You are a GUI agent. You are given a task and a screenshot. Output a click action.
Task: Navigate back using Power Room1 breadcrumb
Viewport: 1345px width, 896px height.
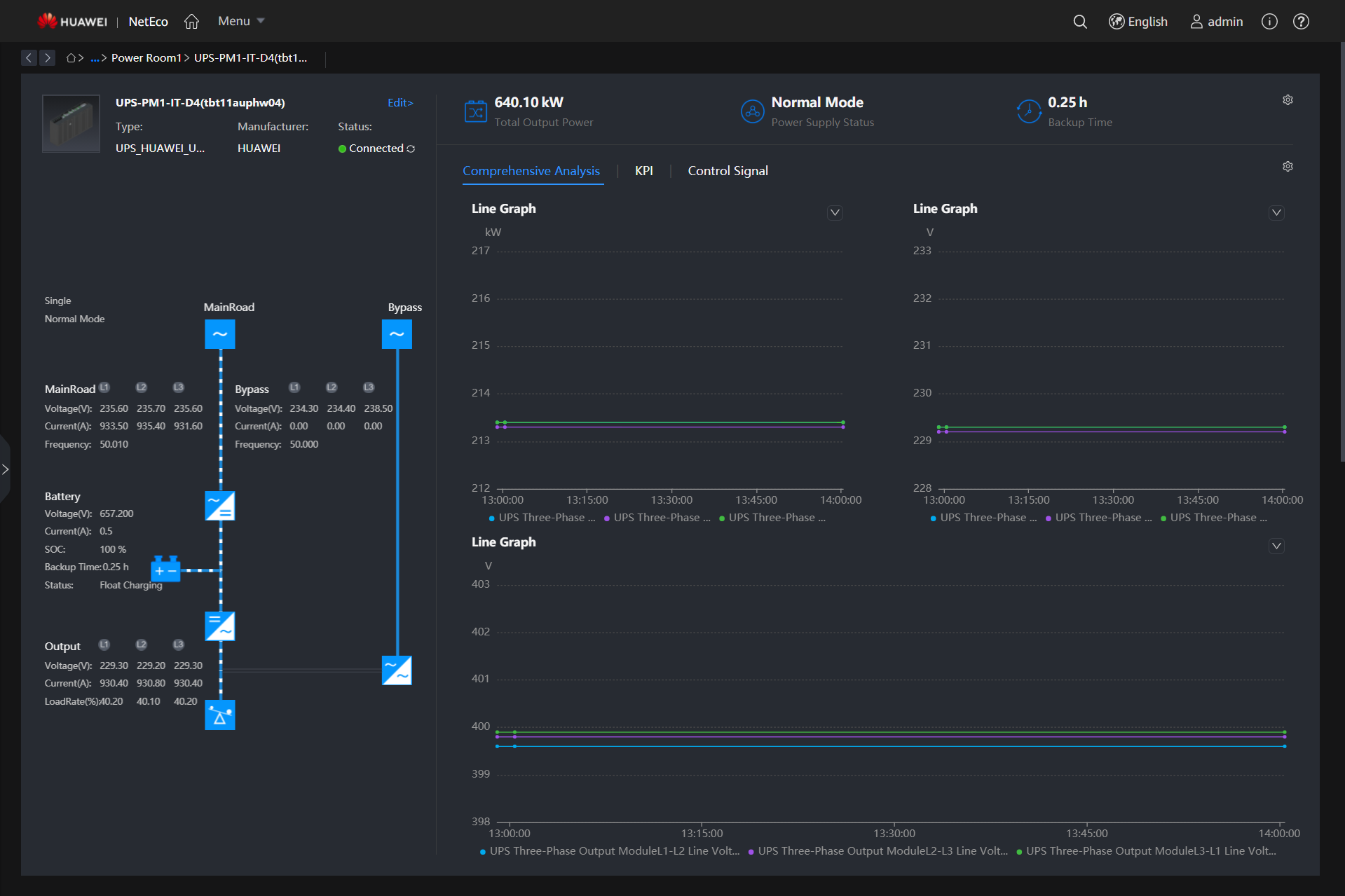146,57
